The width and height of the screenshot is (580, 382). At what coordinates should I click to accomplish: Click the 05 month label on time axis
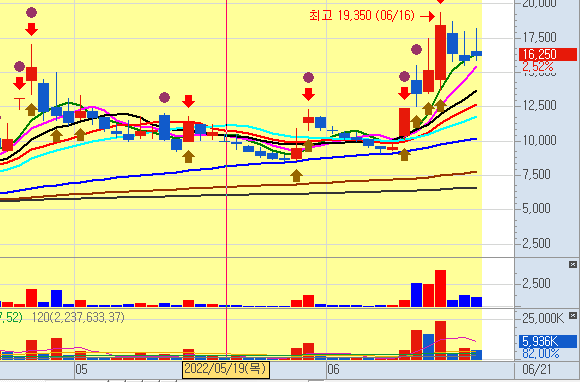pyautogui.click(x=81, y=369)
